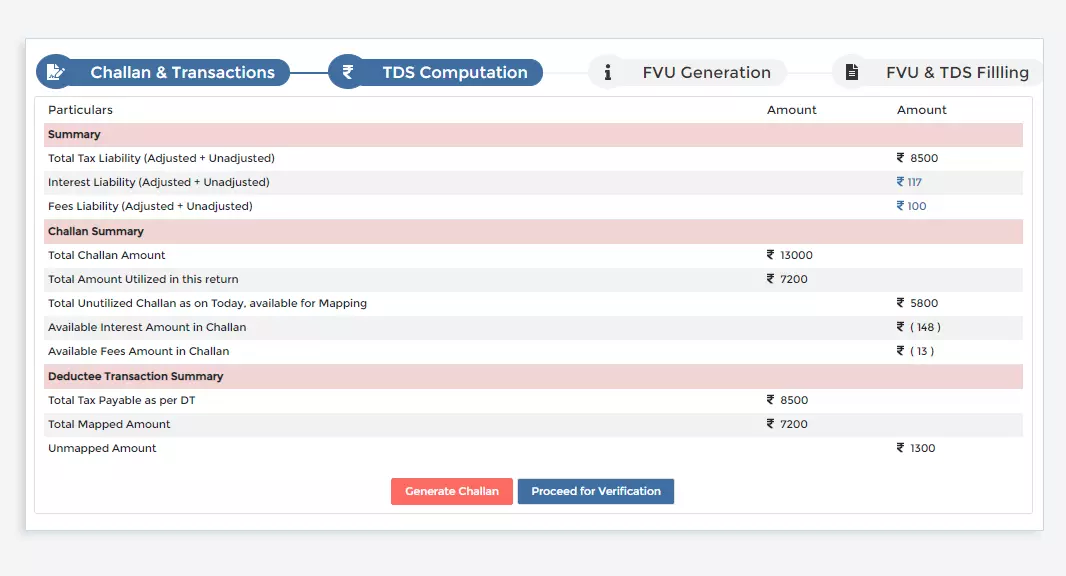This screenshot has height=576, width=1066.
Task: Open the Fees Liability amount of ₹100
Action: click(913, 206)
